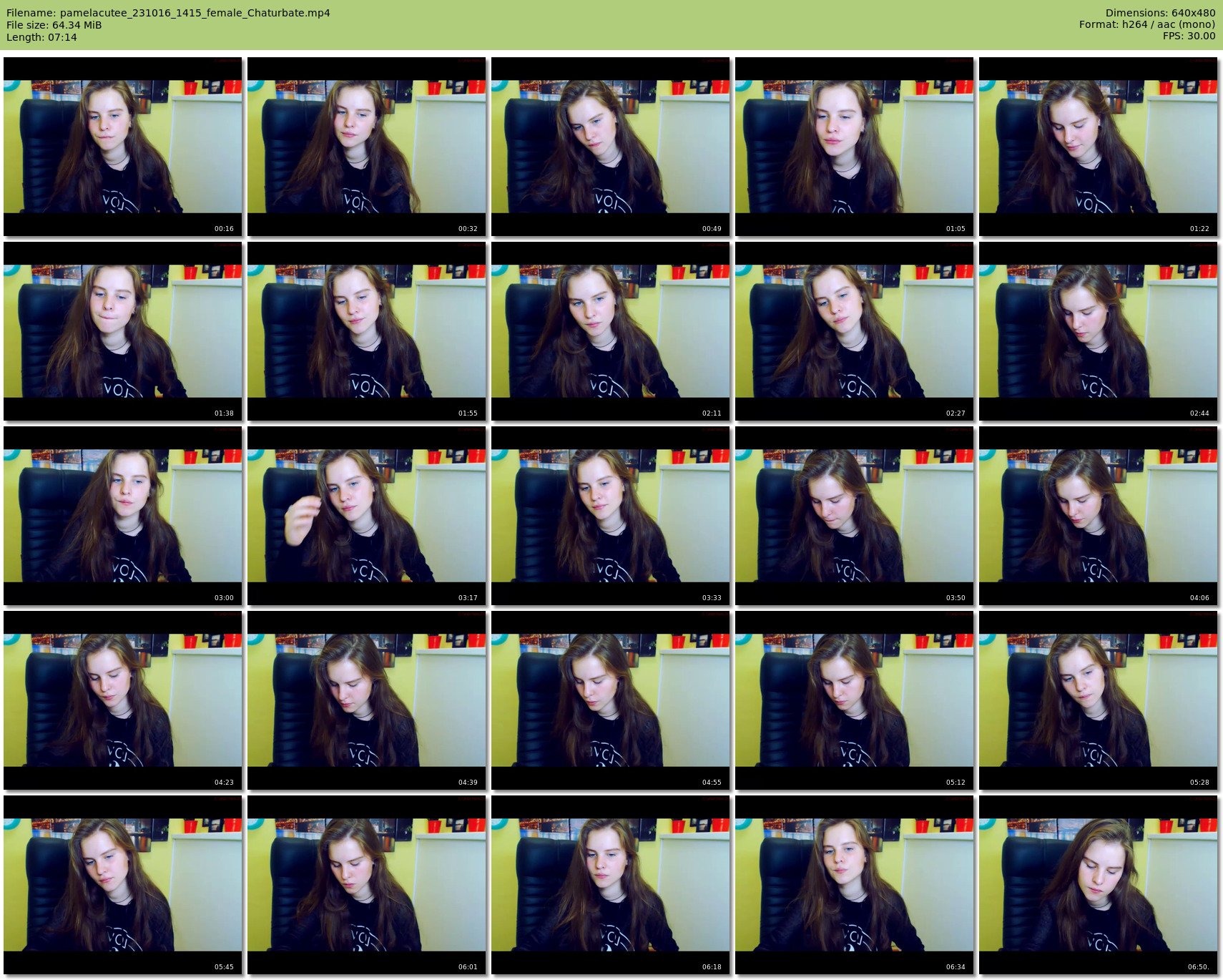The width and height of the screenshot is (1223, 980).
Task: Open the final thumbnail stamped 06:50
Action: [1099, 885]
